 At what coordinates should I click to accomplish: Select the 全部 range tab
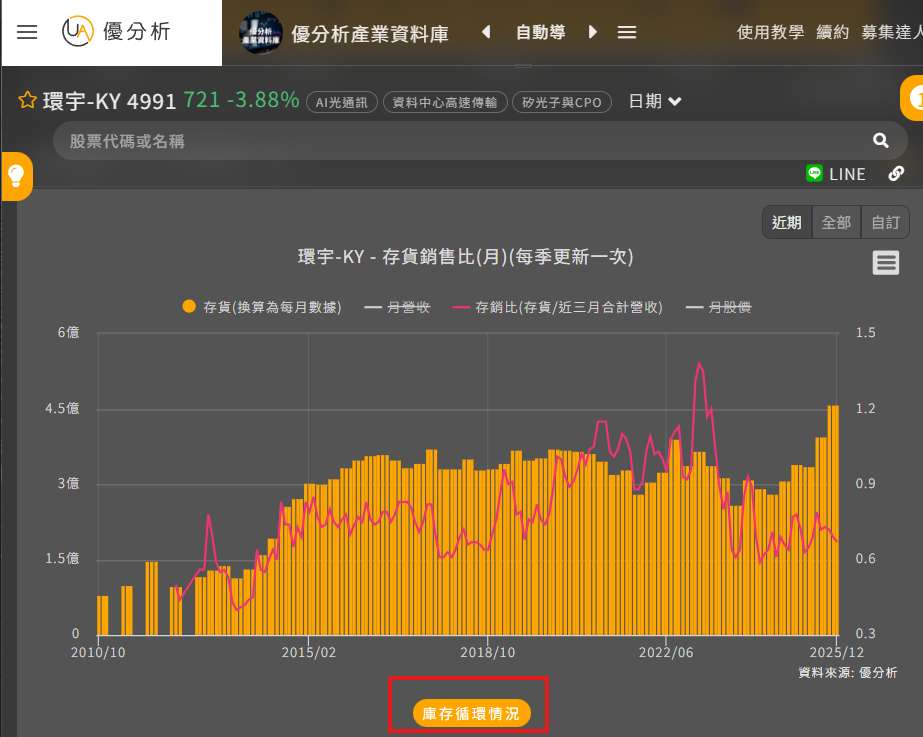836,222
